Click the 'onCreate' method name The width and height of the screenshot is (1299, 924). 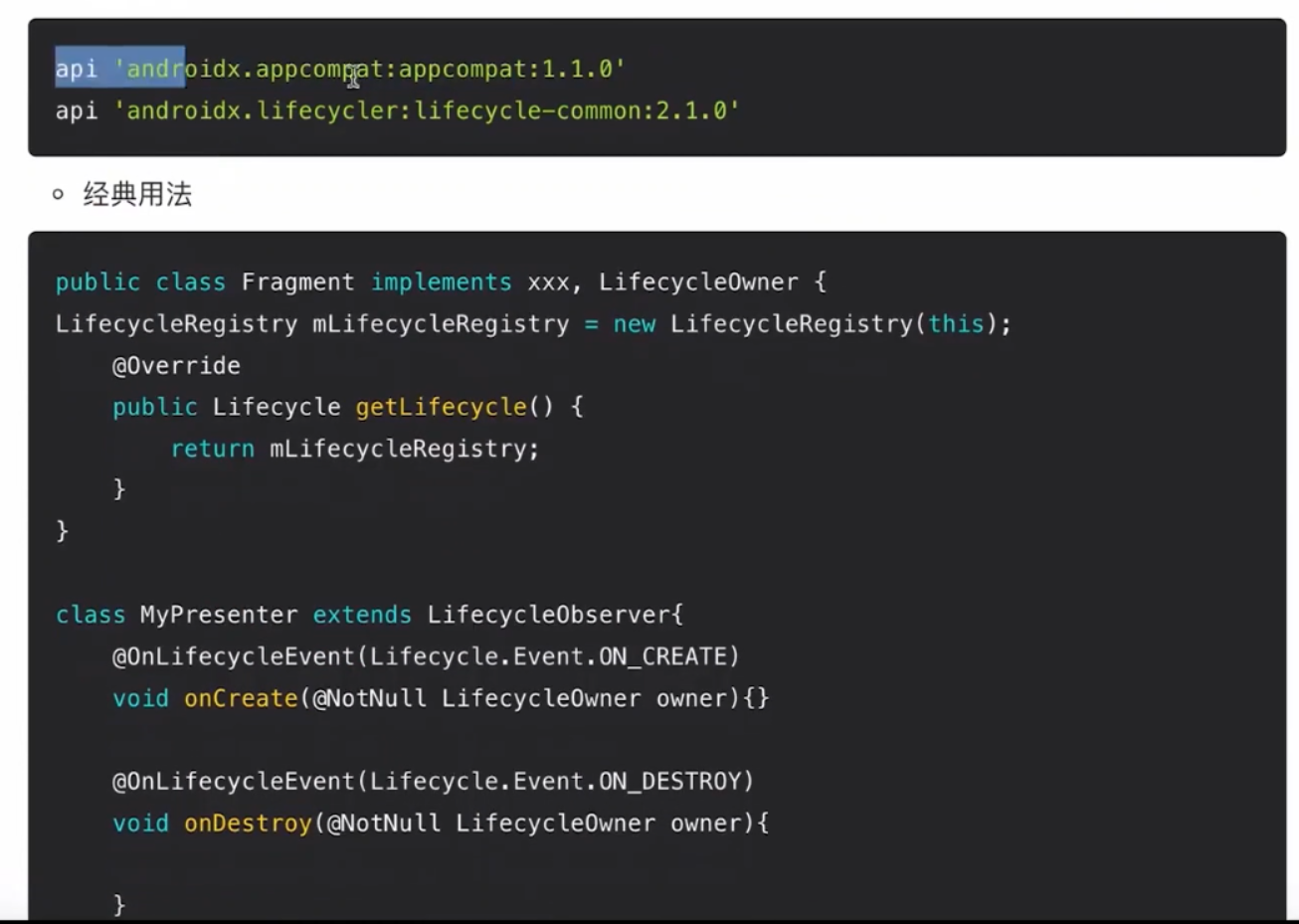(x=241, y=698)
